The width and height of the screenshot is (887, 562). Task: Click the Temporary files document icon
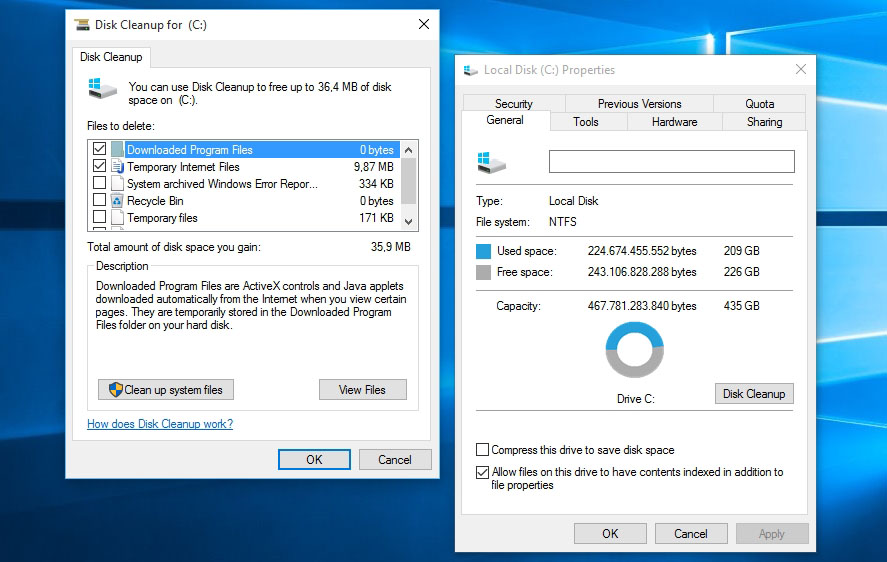coord(117,217)
